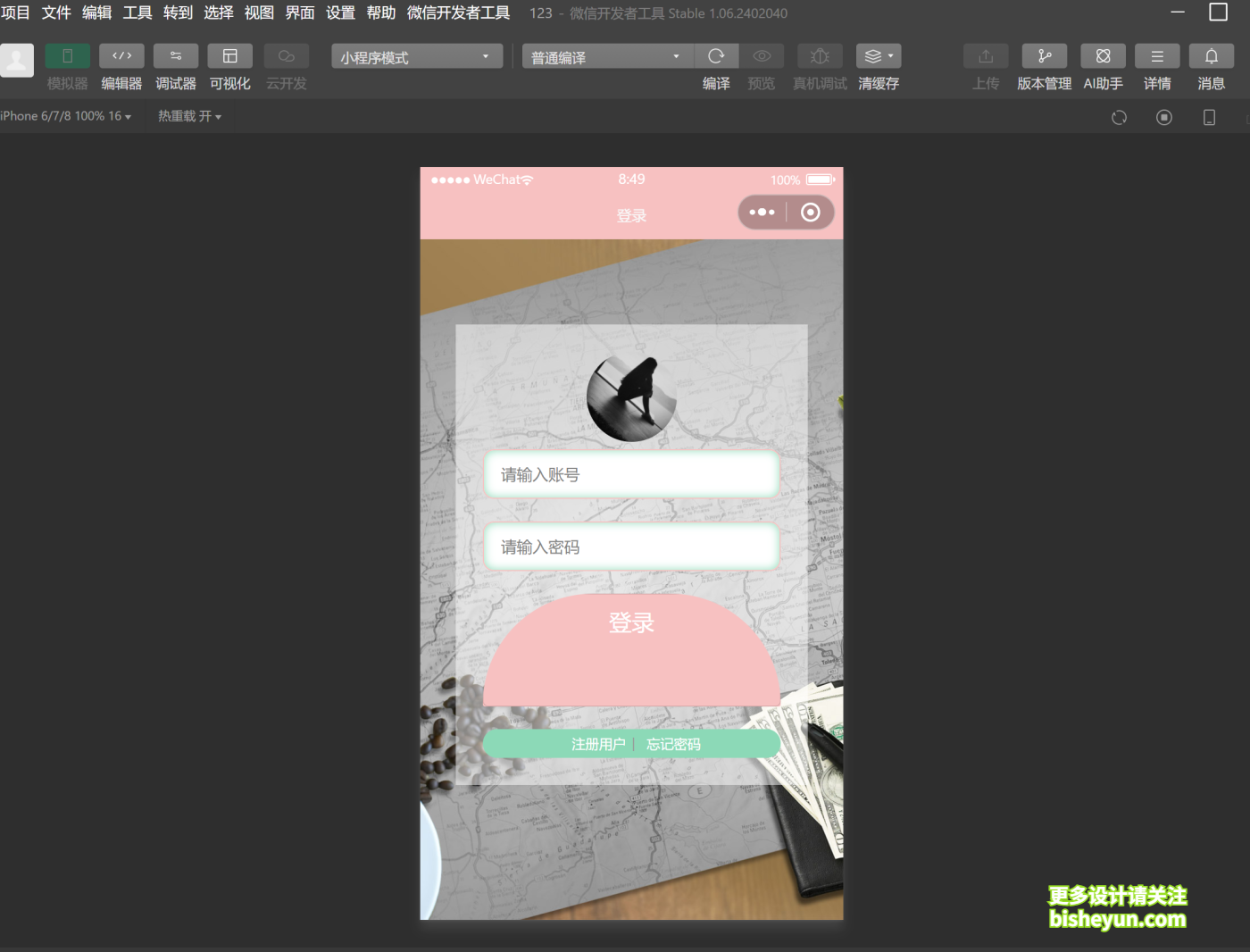
Task: Click the 清缓存 clear cache label
Action: (879, 84)
